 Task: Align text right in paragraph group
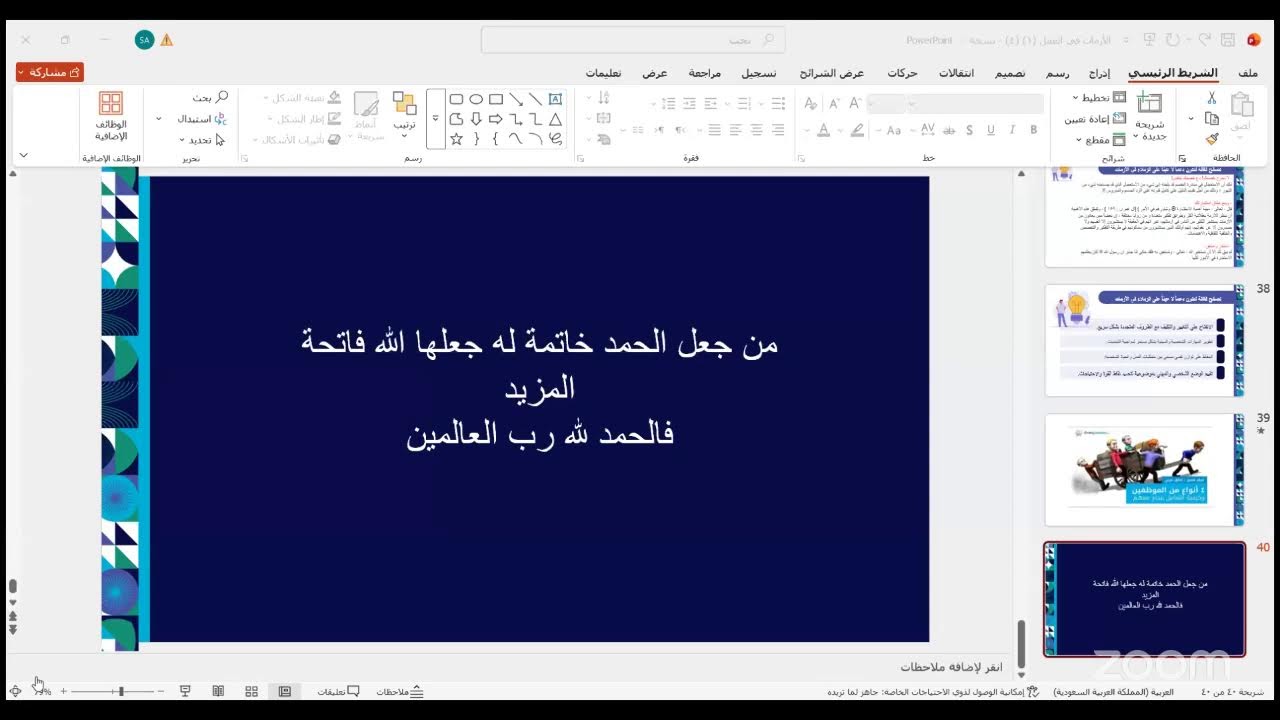778,130
